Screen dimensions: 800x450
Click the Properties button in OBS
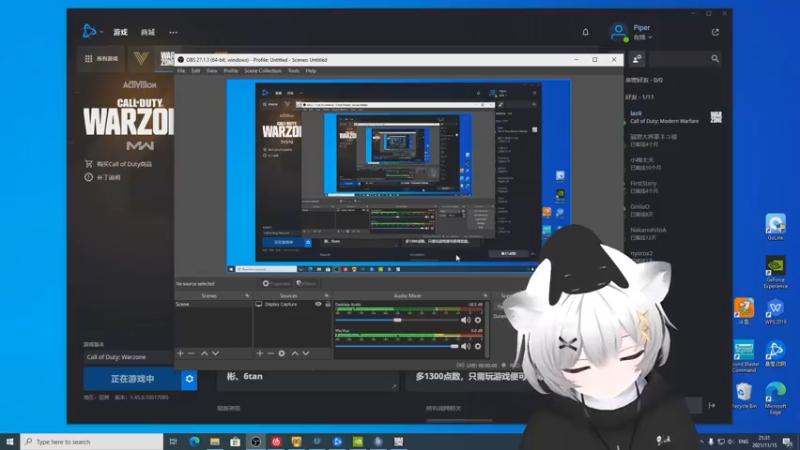pos(276,284)
